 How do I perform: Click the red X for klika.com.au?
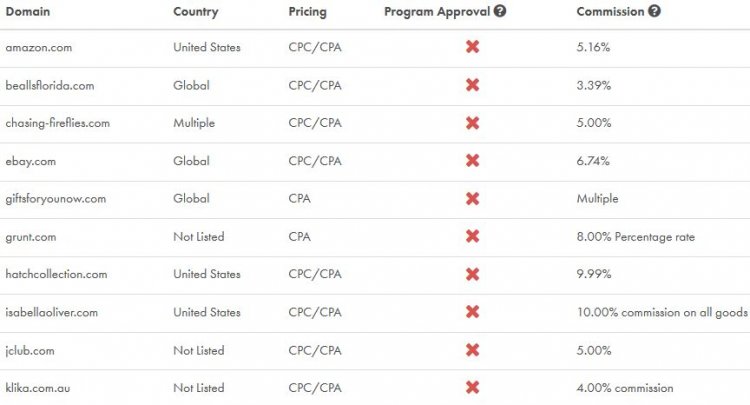pyautogui.click(x=472, y=388)
